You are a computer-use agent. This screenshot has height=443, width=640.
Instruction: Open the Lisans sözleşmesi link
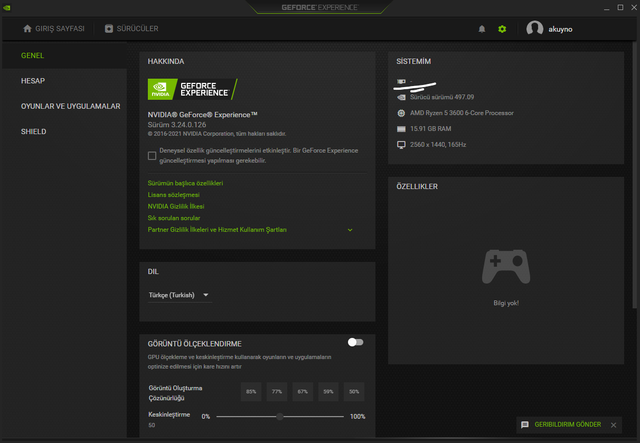click(x=173, y=195)
